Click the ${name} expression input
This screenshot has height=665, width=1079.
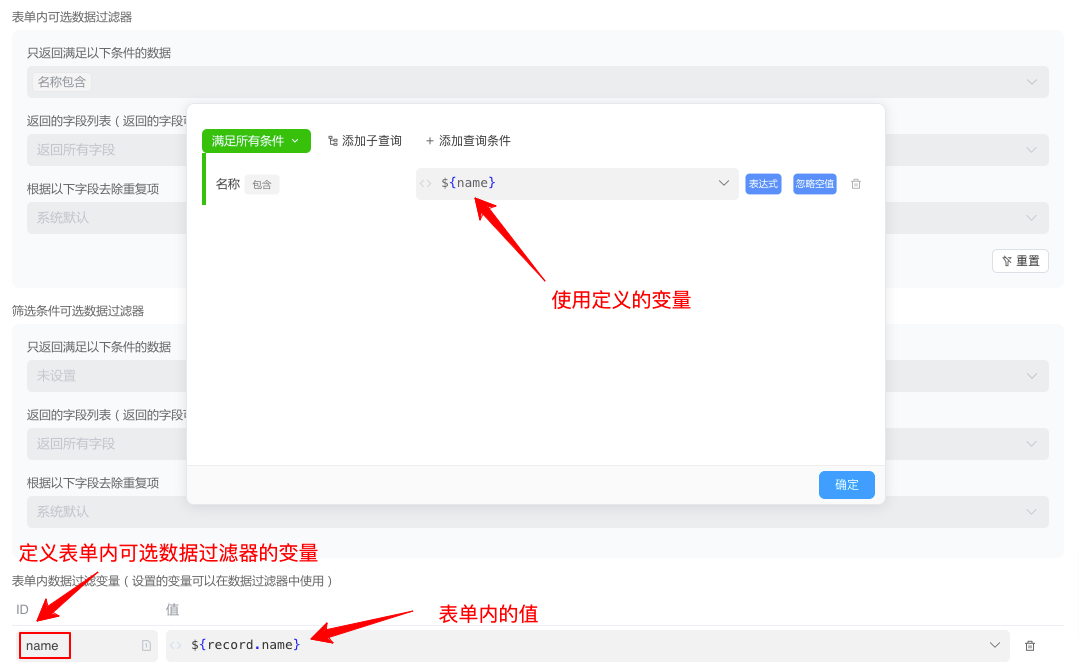(570, 184)
